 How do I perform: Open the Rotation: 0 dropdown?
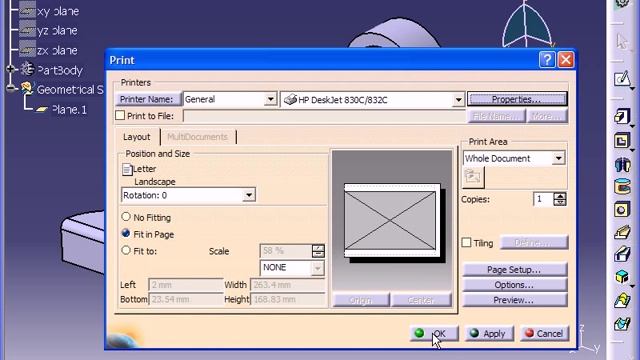pos(249,195)
